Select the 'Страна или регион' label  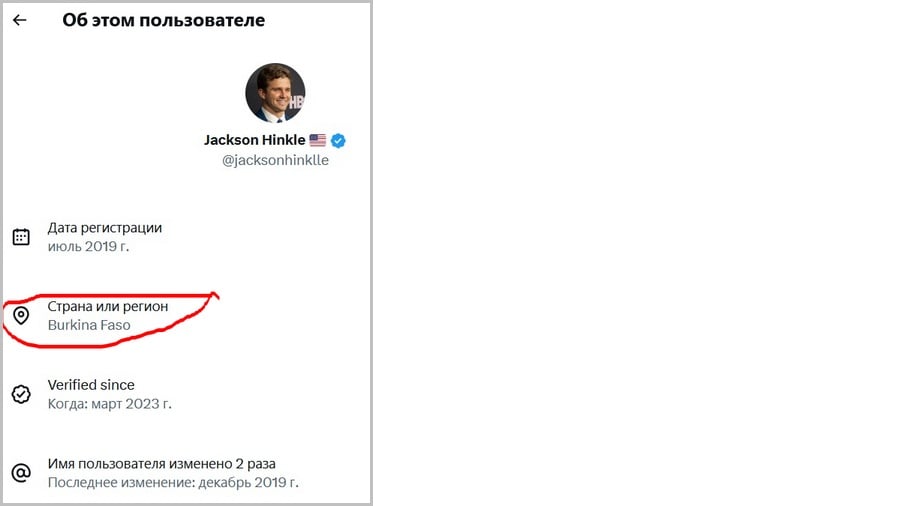[x=108, y=306]
